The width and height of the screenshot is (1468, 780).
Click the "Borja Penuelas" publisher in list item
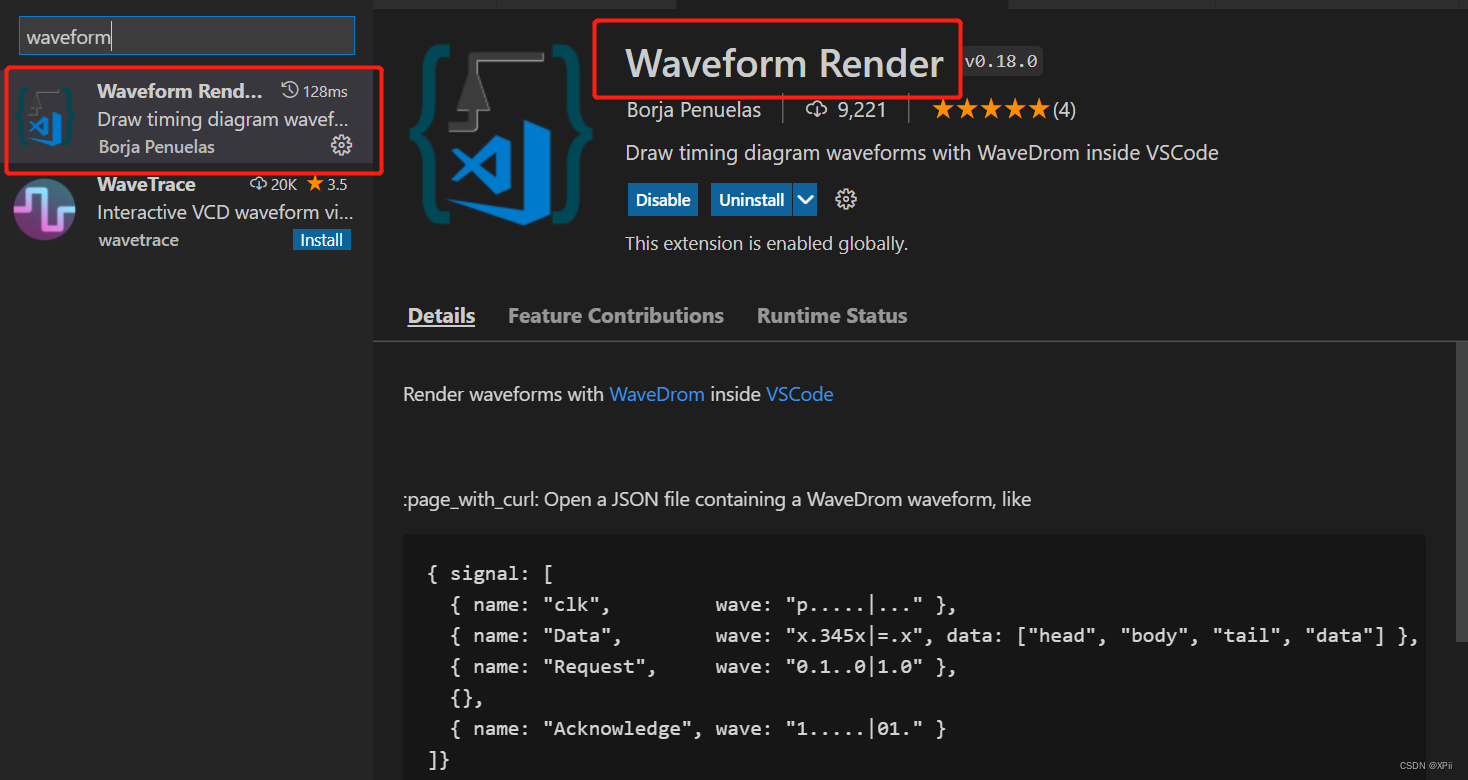pos(157,147)
